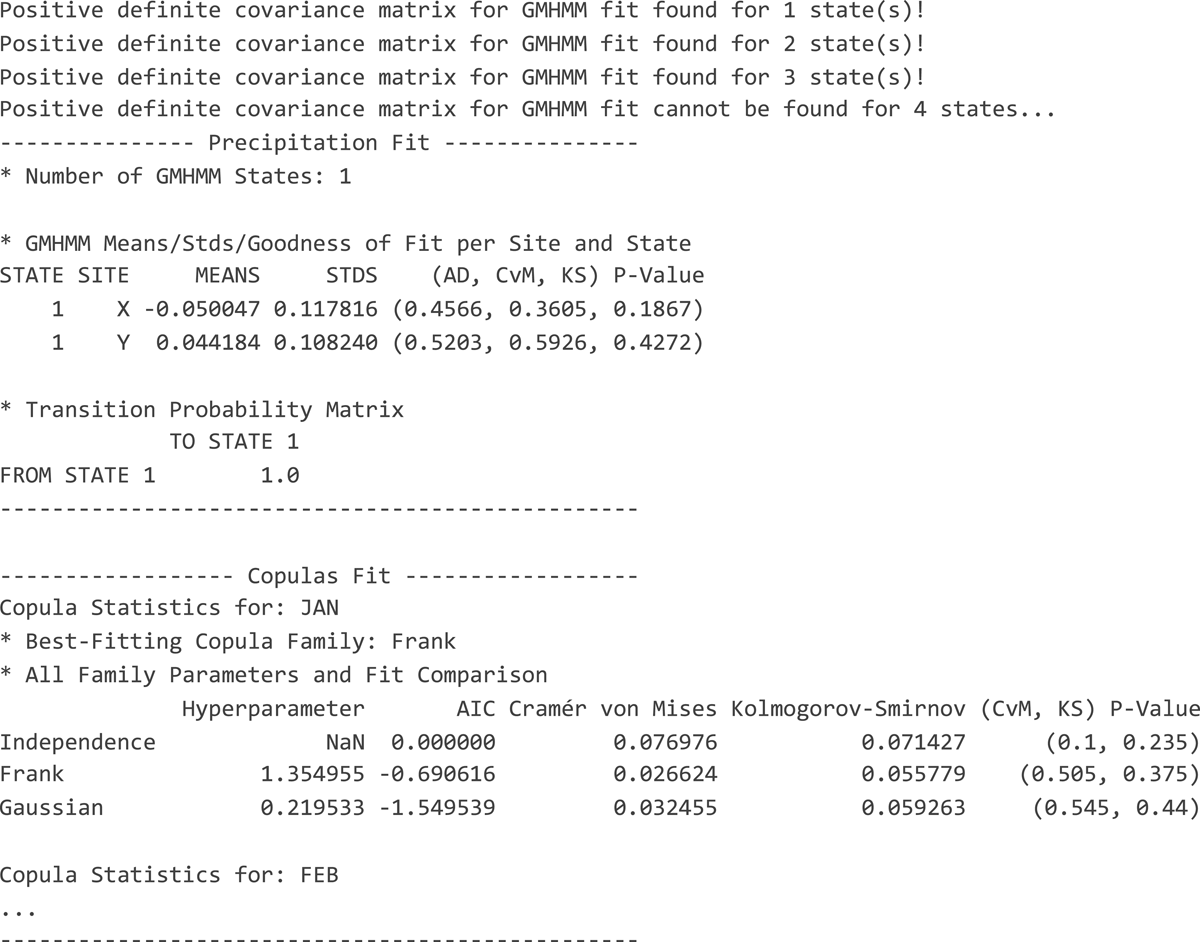Select the line saying 4 states cannot be found
The height and width of the screenshot is (942, 1200).
pos(527,110)
